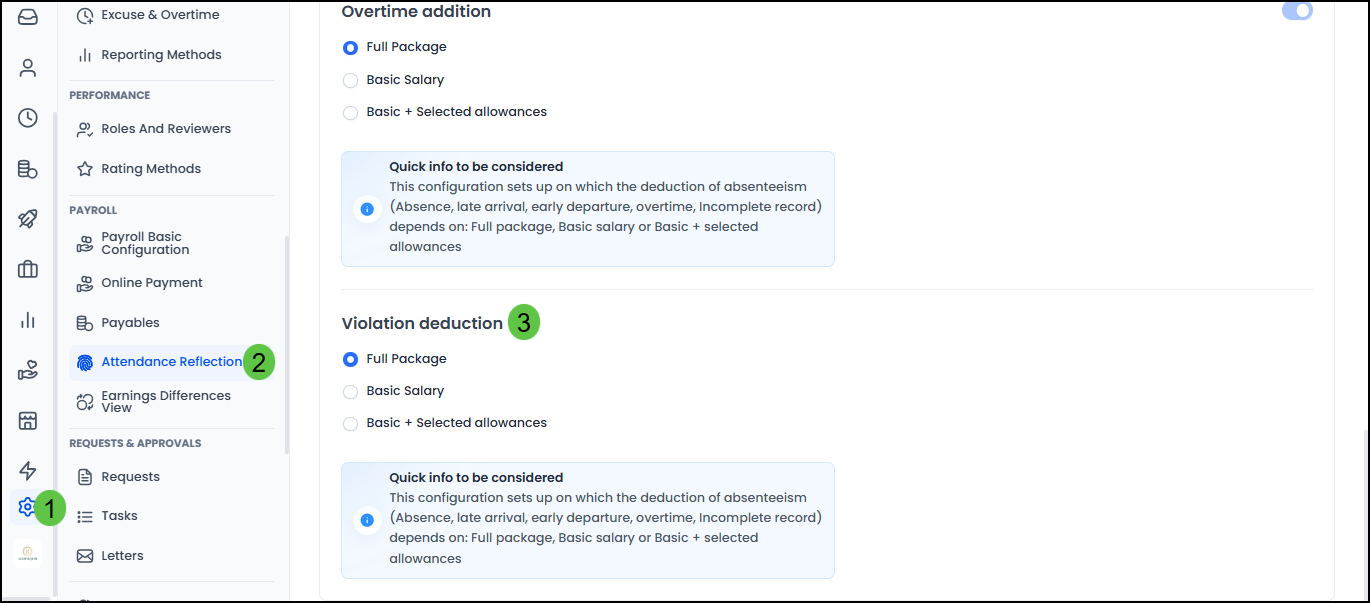The height and width of the screenshot is (603, 1370).
Task: Select Basic + Selected allowances under Violation deduction
Action: tap(351, 423)
